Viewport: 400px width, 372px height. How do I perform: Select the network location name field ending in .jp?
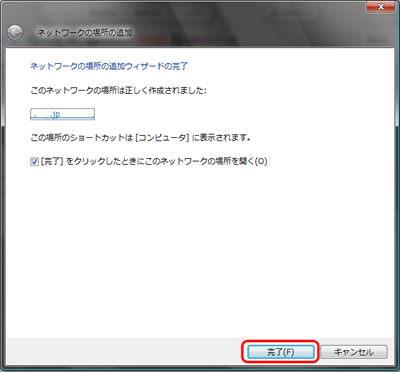coord(62,114)
